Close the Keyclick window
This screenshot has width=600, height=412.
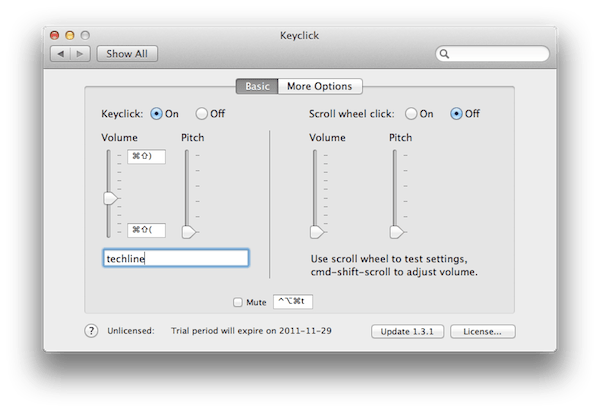55,36
